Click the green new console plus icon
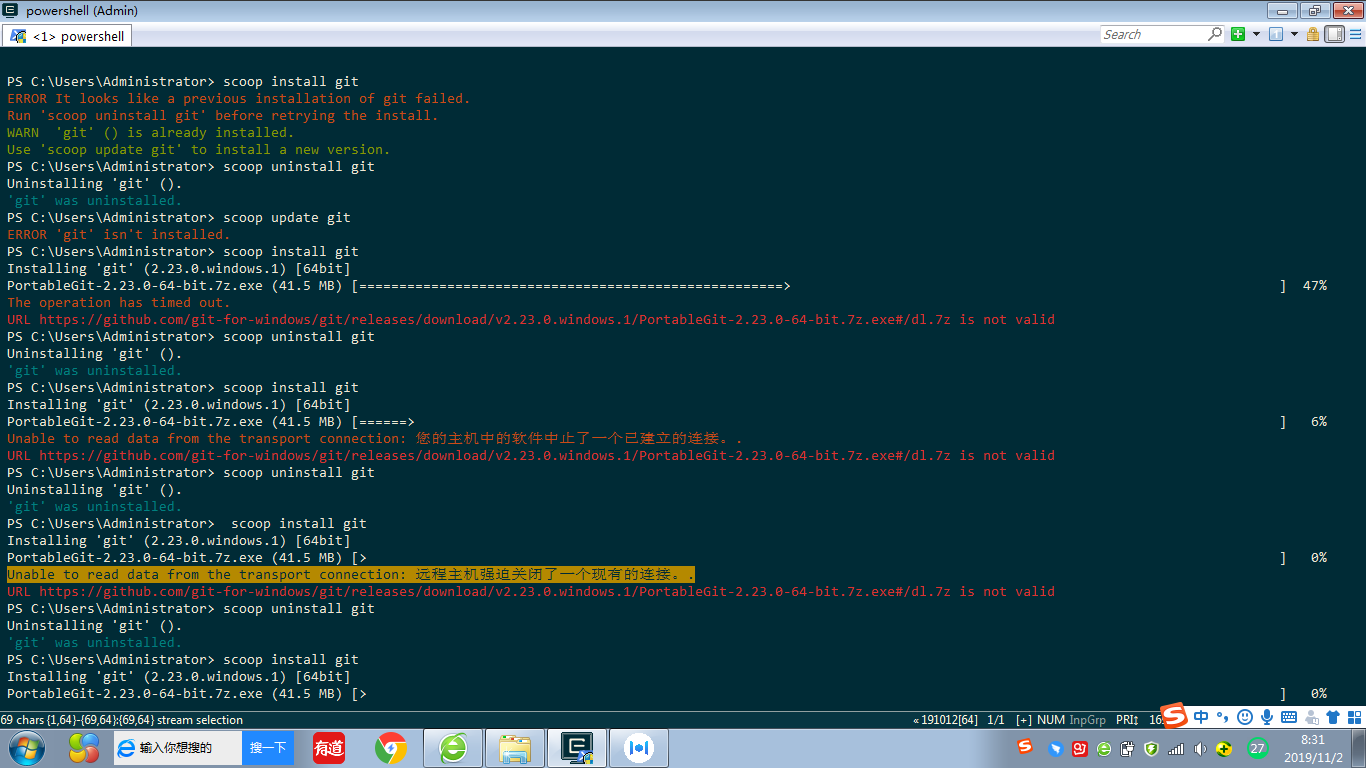1366x768 pixels. (1238, 34)
